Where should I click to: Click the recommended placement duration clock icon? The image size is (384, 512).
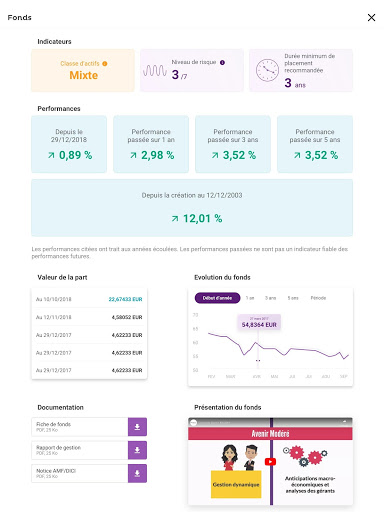click(x=267, y=70)
